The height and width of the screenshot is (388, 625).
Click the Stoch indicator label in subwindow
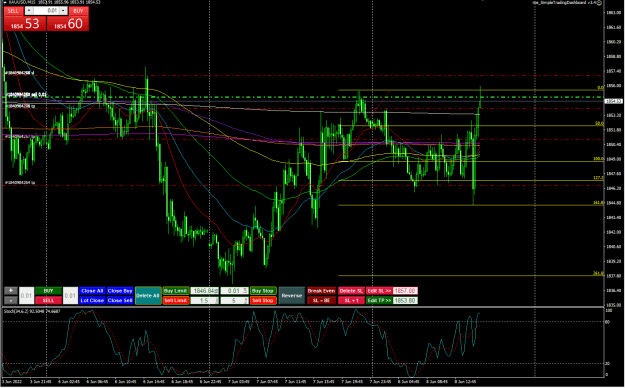click(x=32, y=311)
